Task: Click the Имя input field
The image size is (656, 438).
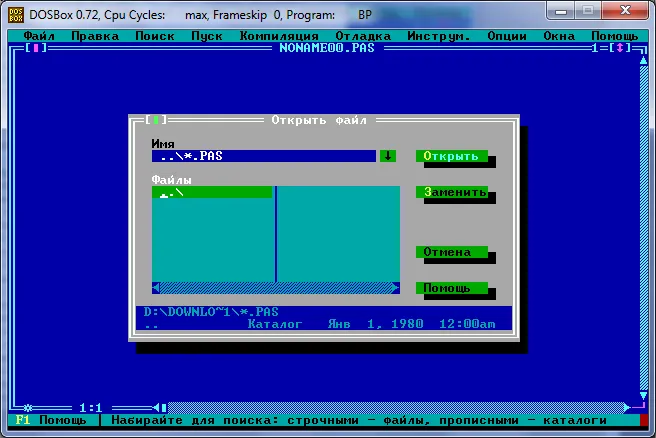Action: pos(264,156)
